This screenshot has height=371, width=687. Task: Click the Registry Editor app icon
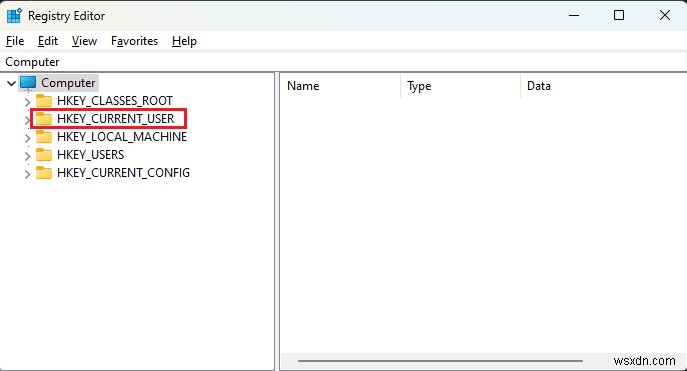coord(14,15)
